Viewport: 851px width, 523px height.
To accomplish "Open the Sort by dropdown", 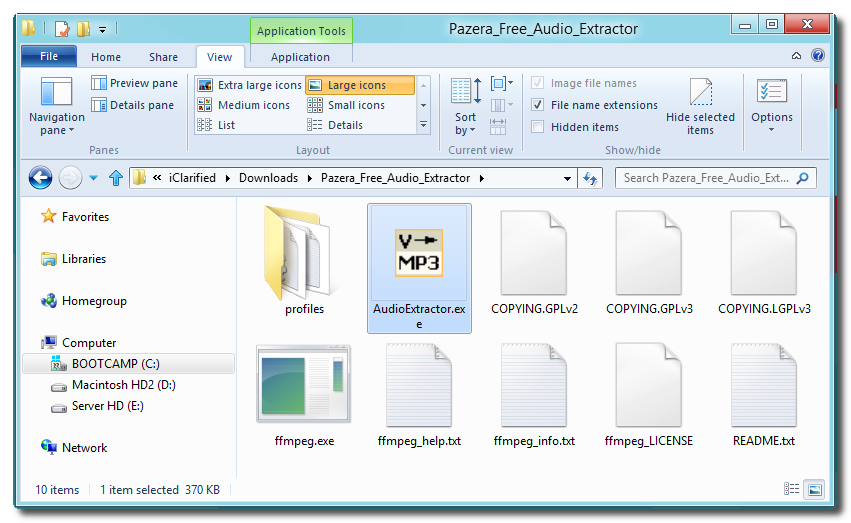I will click(x=465, y=106).
